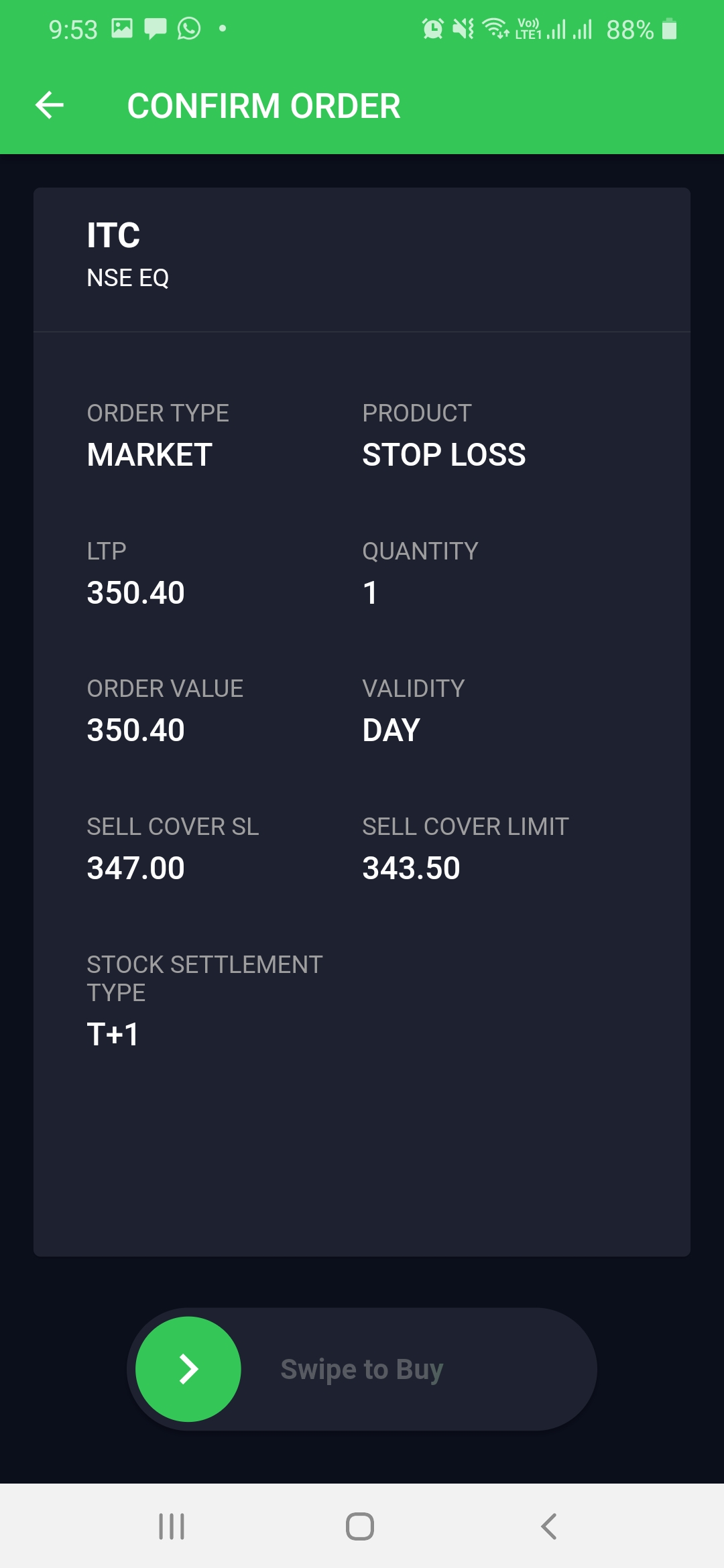
Task: Tap the STOP LOSS product value
Action: [444, 455]
